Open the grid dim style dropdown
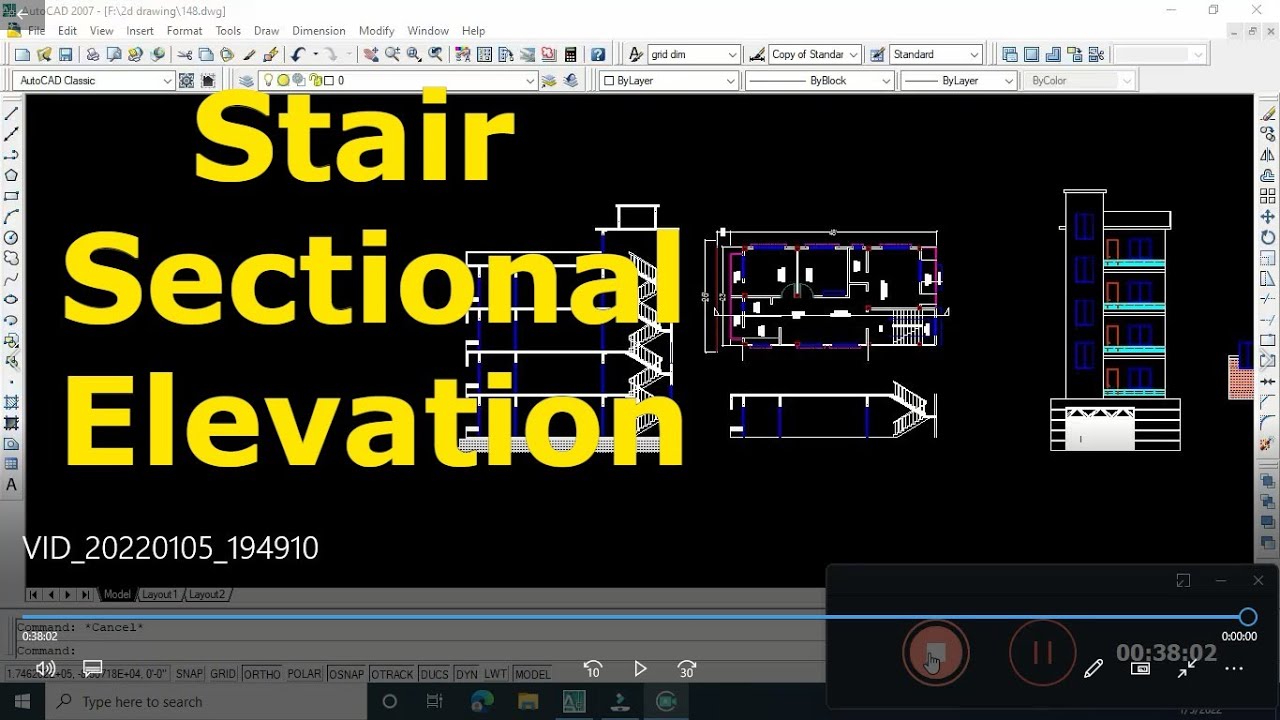The image size is (1280, 720). [733, 55]
